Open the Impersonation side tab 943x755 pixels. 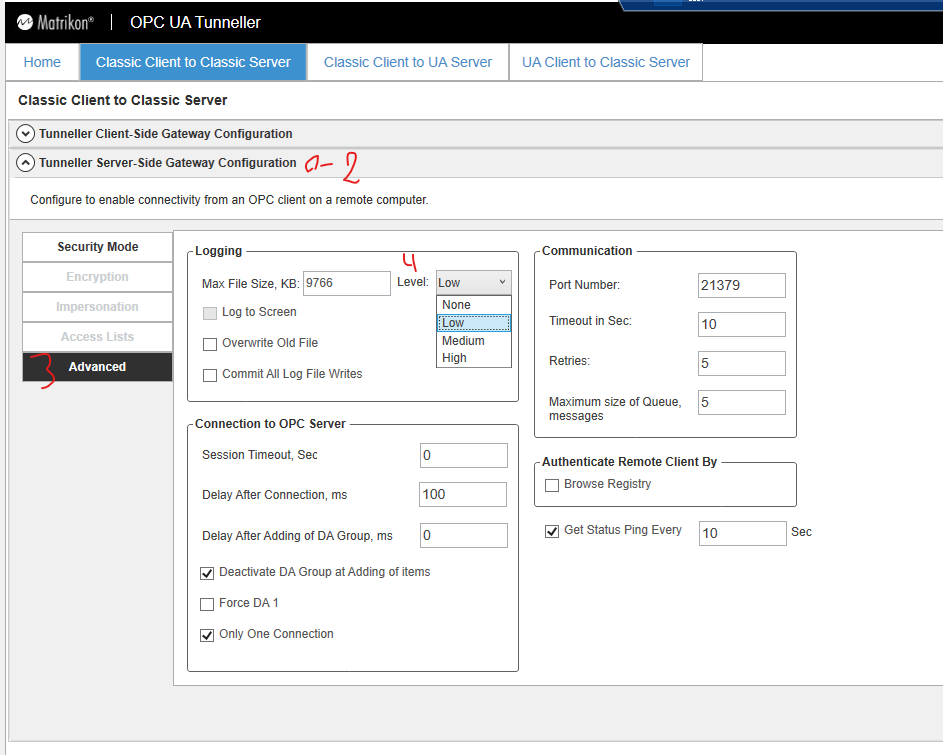(x=97, y=307)
